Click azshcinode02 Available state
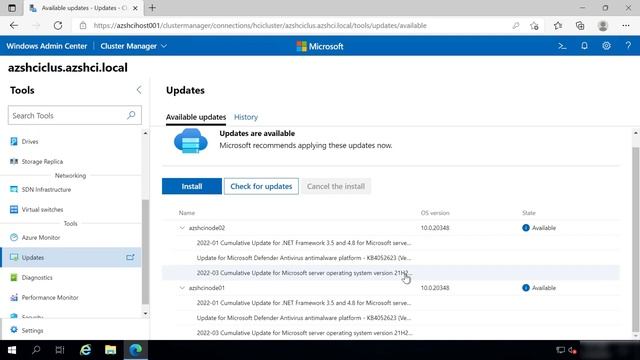Screen dimensions: 640x360 point(539,228)
